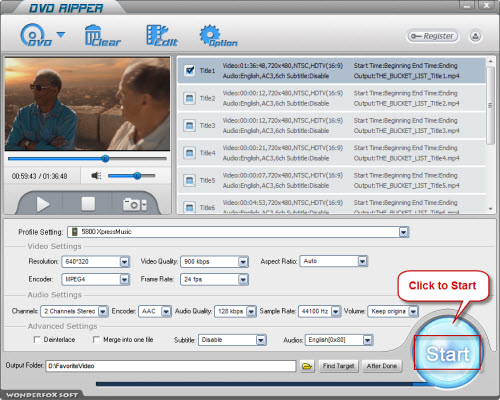The image size is (500, 400).
Task: Click the 00:59:43 / 01:36:48 time display
Action: pyautogui.click(x=39, y=176)
